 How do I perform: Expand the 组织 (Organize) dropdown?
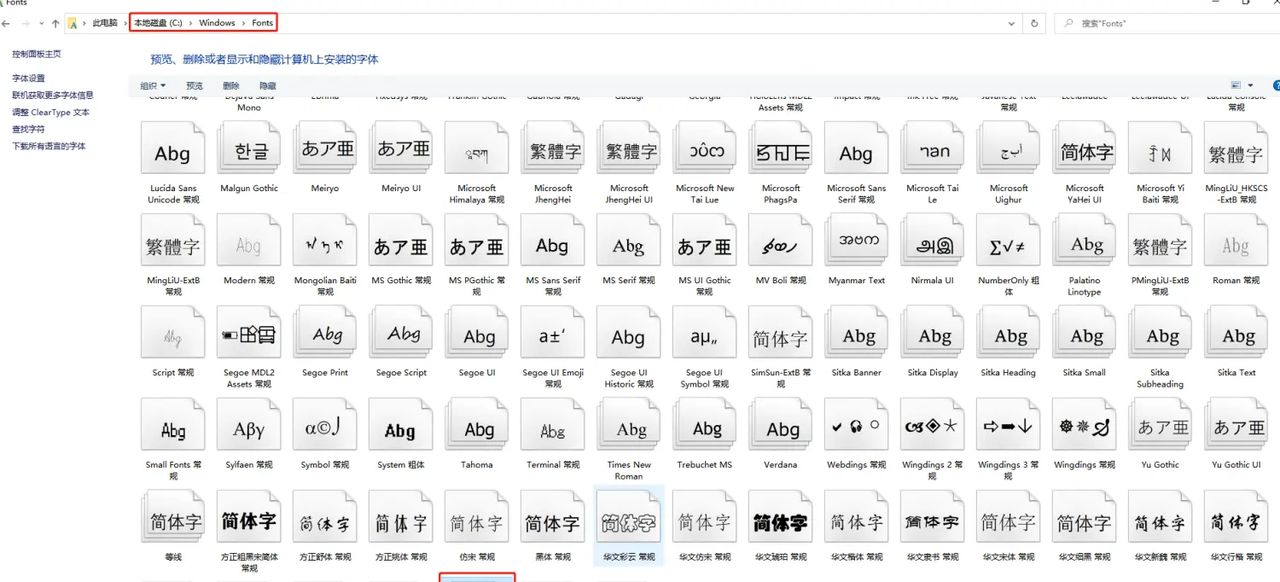coord(152,85)
